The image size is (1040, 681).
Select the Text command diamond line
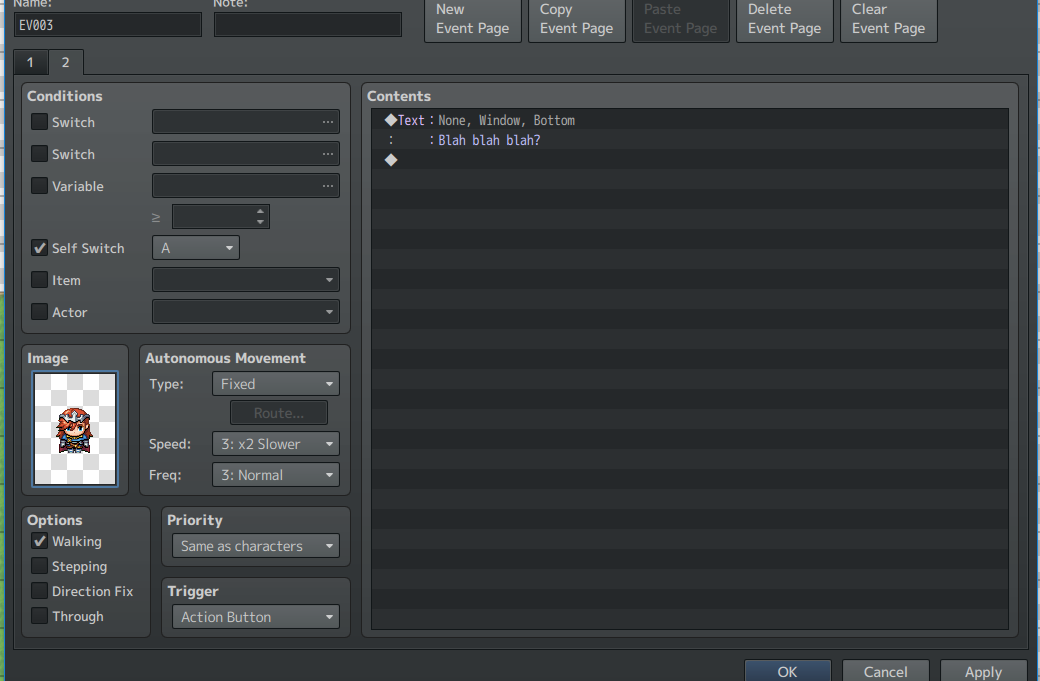tap(690, 120)
